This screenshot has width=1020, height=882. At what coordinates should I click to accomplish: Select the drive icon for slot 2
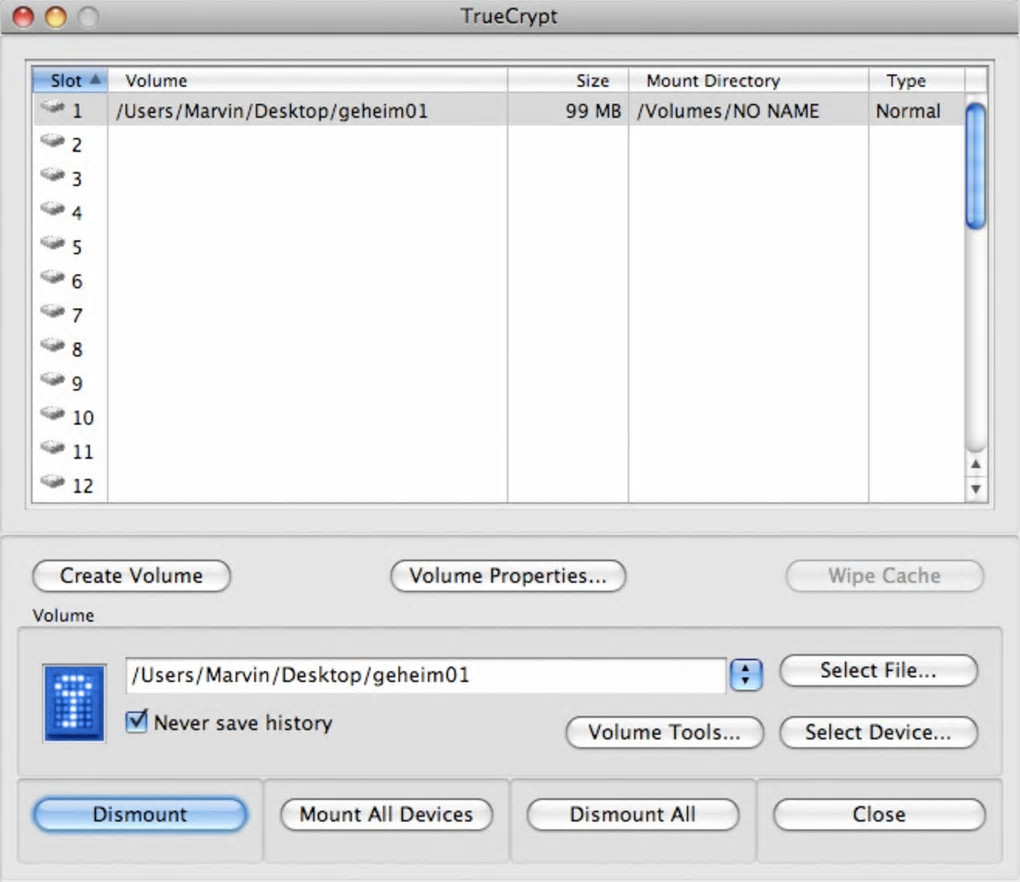click(52, 140)
